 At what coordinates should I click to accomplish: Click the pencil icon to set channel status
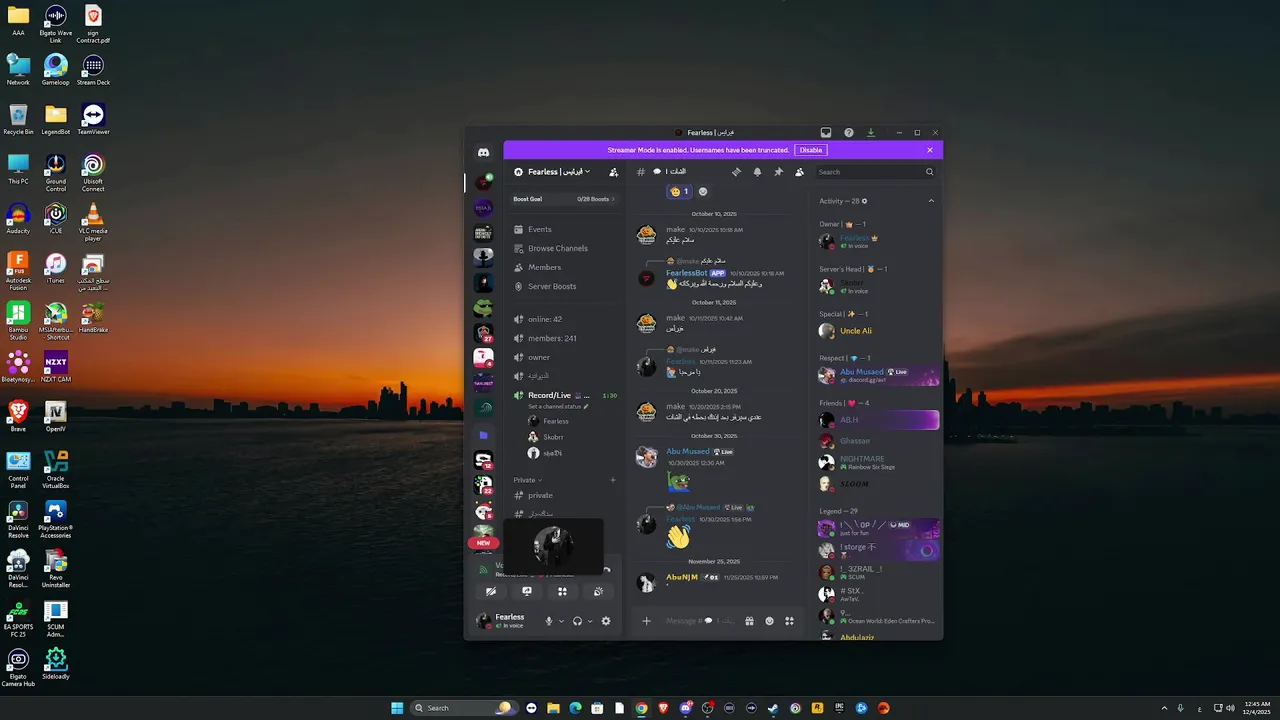coord(586,406)
